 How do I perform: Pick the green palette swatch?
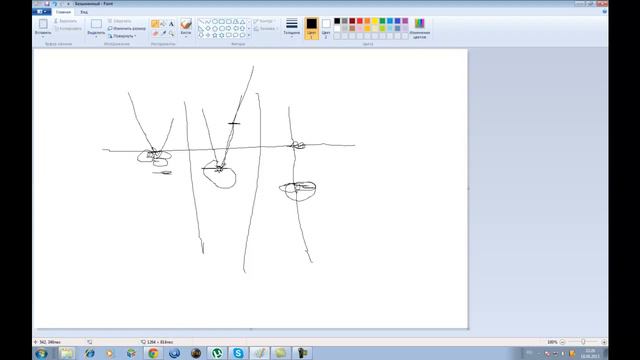pos(382,21)
